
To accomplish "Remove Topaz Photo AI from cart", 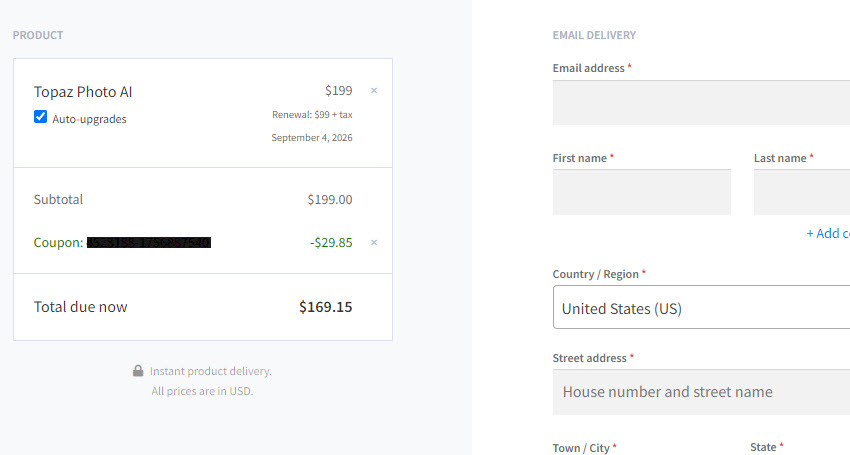I will click(x=374, y=91).
